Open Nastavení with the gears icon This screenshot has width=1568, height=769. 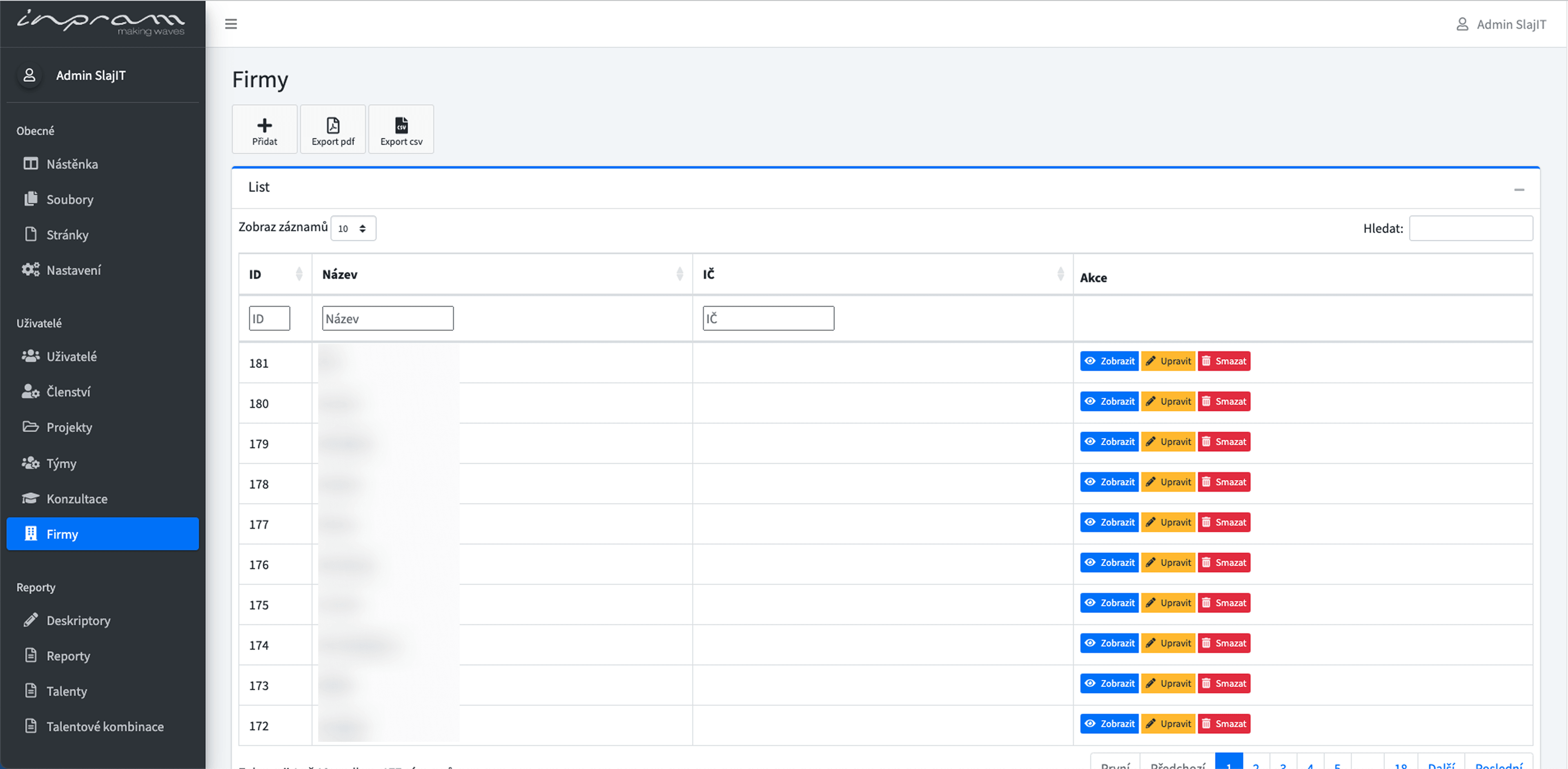pos(73,270)
